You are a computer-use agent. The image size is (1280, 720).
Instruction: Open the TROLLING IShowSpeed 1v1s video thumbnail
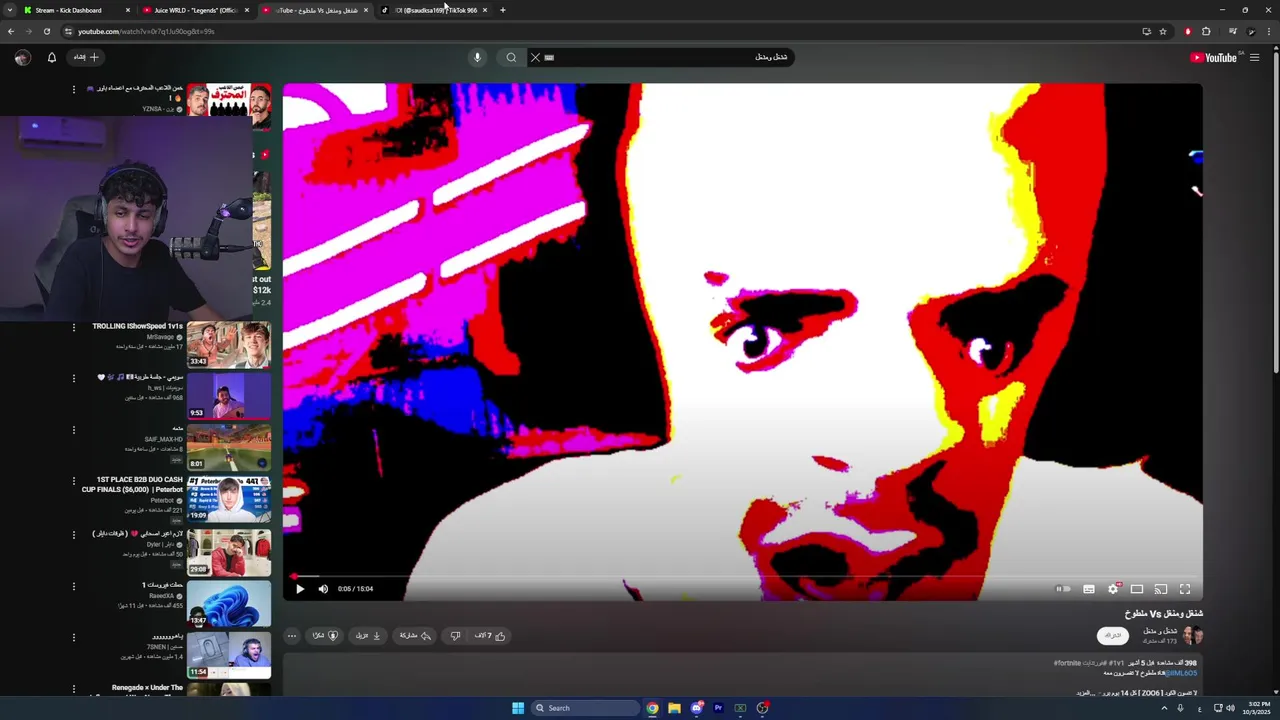pos(229,345)
